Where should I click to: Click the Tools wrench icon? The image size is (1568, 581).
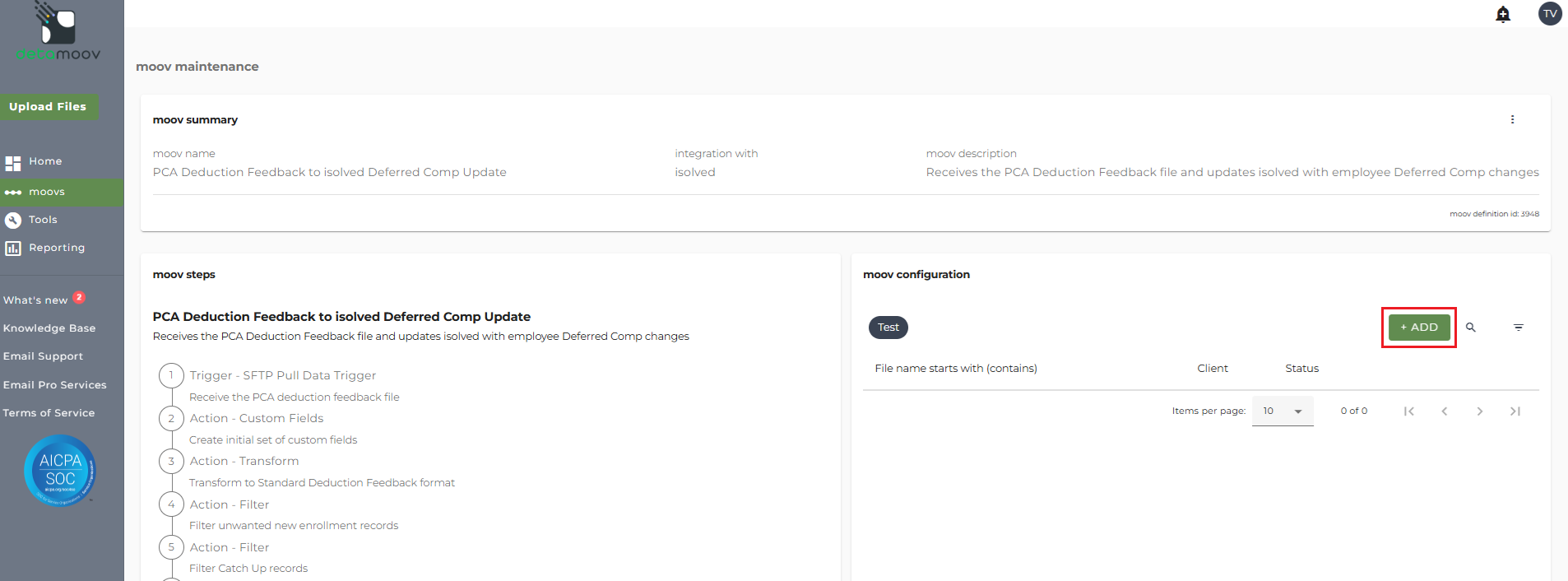[13, 220]
